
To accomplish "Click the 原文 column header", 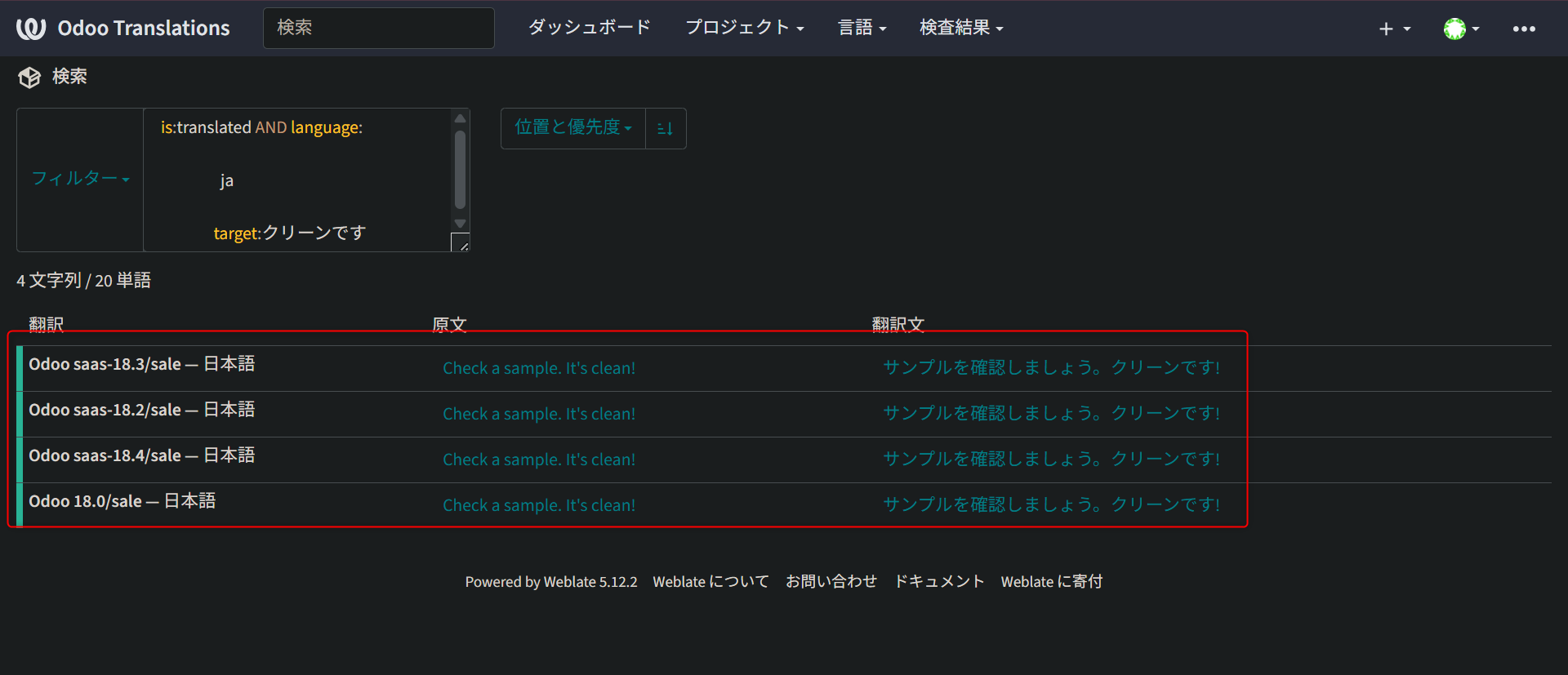I will click(449, 325).
